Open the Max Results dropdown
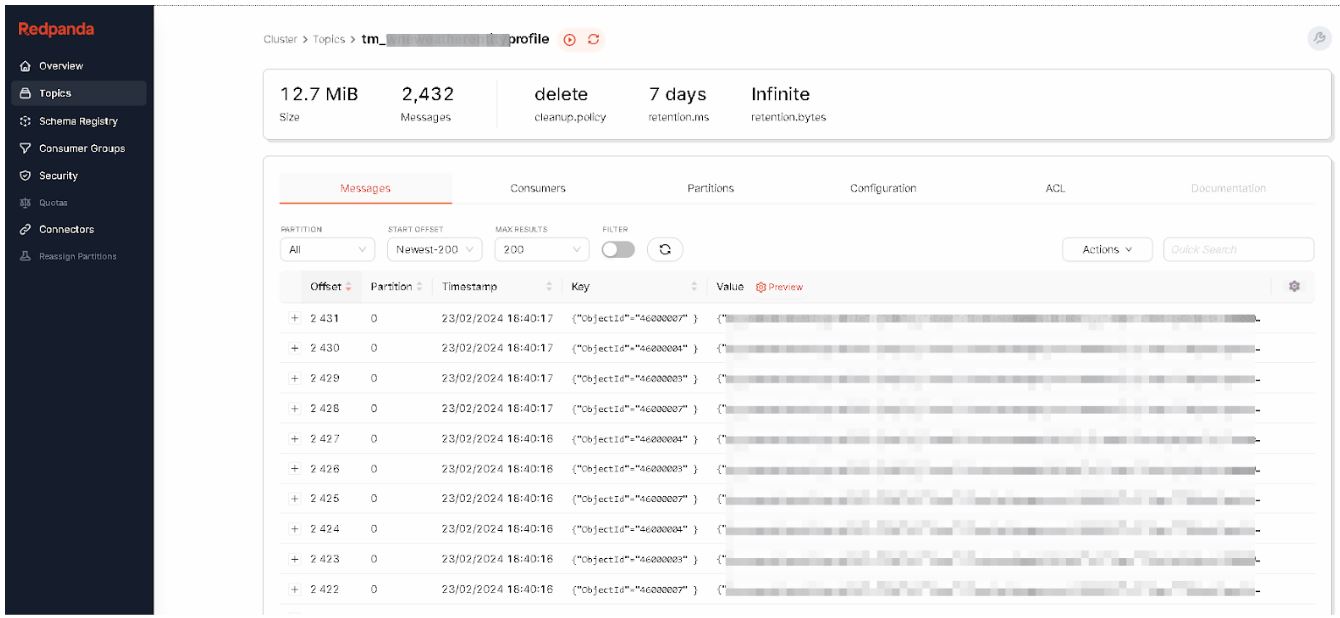This screenshot has height=618, width=1340. point(541,250)
